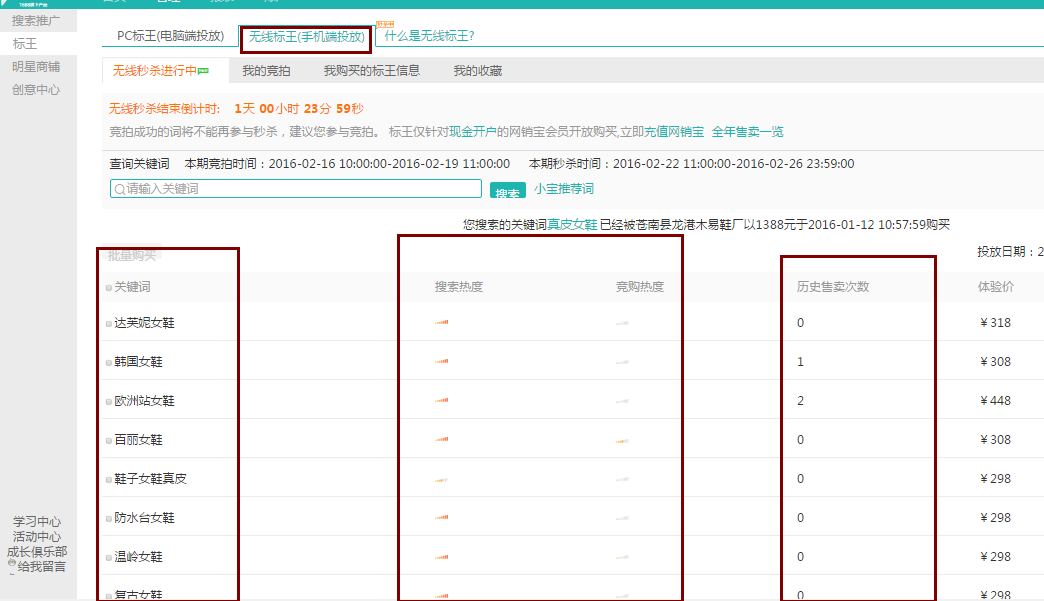Click the 什么是无线标王? link
Image resolution: width=1044 pixels, height=601 pixels.
click(x=429, y=36)
